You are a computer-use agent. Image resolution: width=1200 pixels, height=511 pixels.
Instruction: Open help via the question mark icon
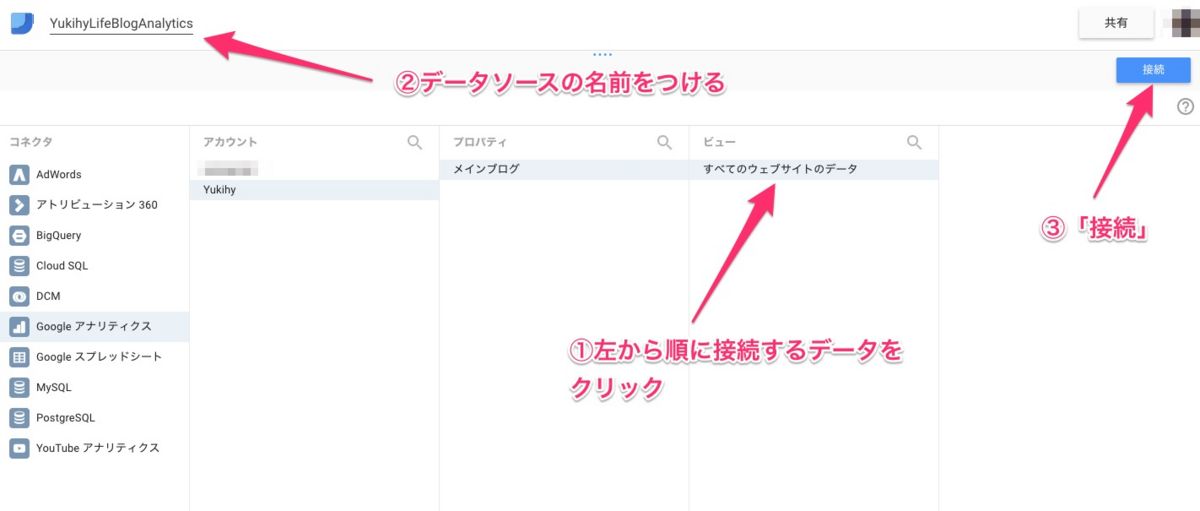(1186, 107)
